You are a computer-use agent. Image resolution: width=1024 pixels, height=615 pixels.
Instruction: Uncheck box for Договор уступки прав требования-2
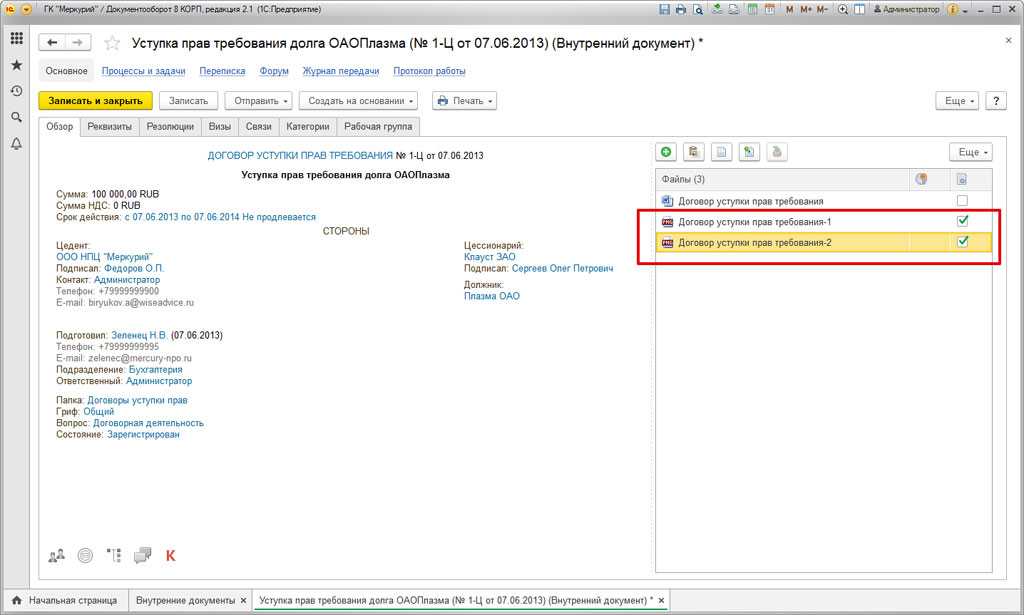point(962,242)
